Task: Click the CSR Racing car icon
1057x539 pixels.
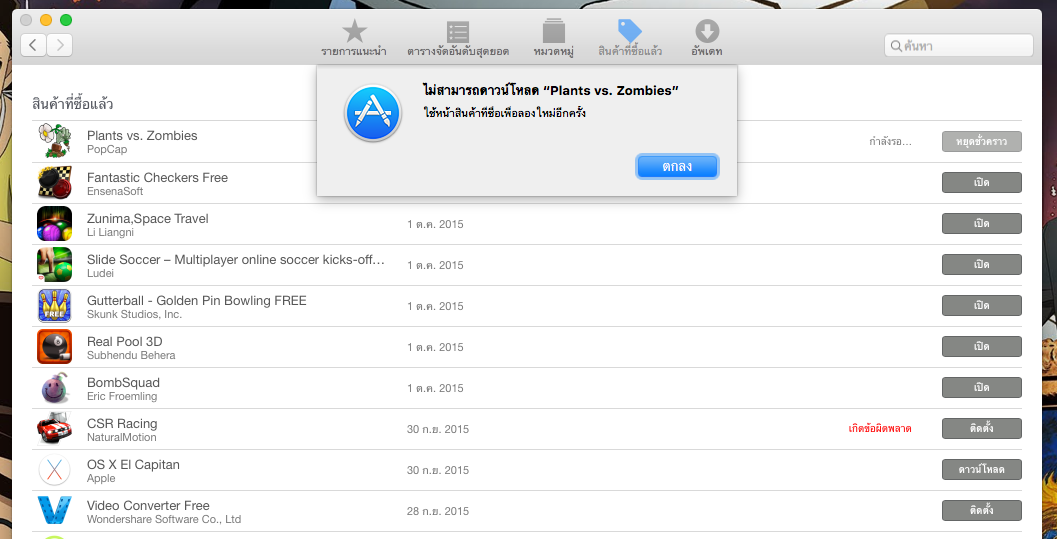Action: [55, 429]
